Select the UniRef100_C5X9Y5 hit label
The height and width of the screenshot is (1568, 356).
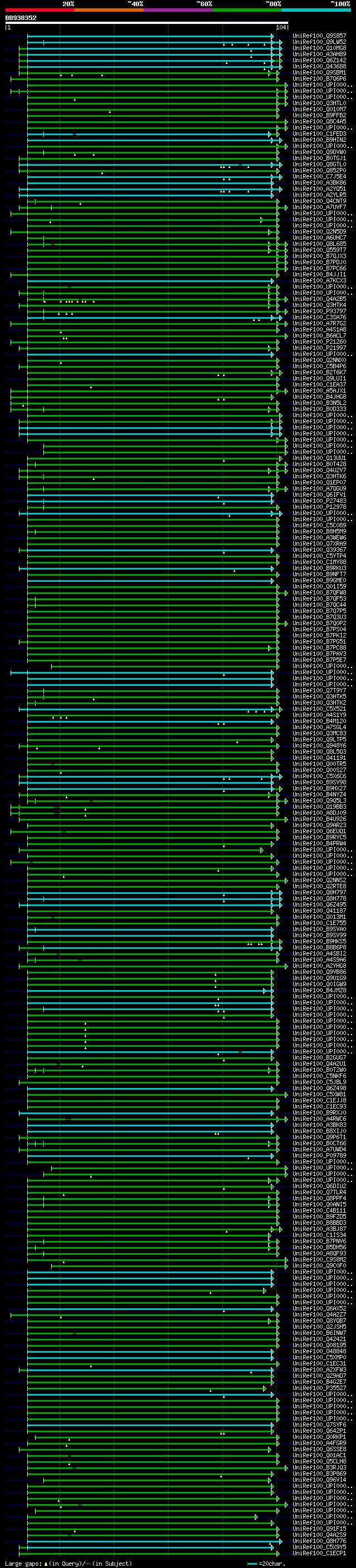(x=319, y=1548)
